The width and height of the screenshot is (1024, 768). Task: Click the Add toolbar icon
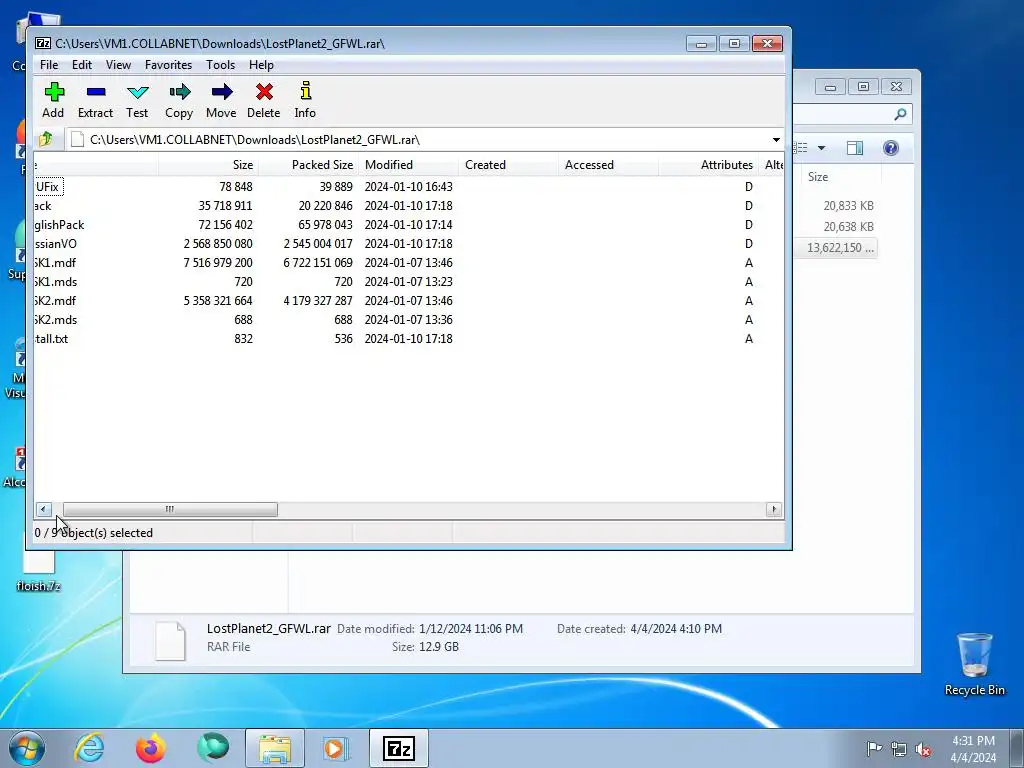[54, 100]
